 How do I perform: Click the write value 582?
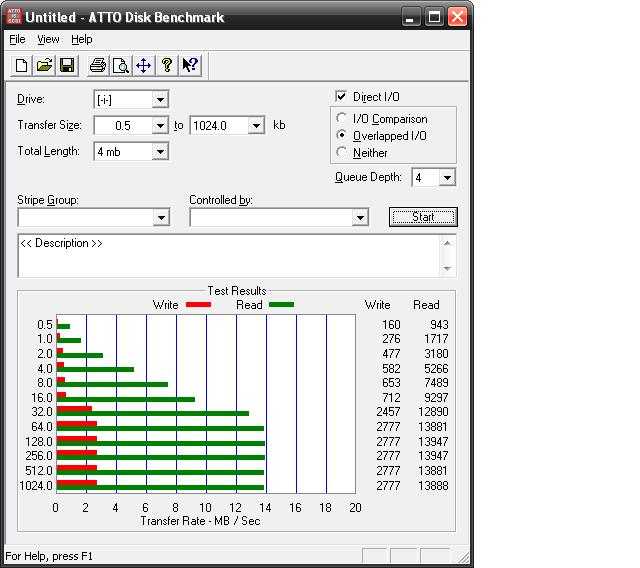click(391, 368)
